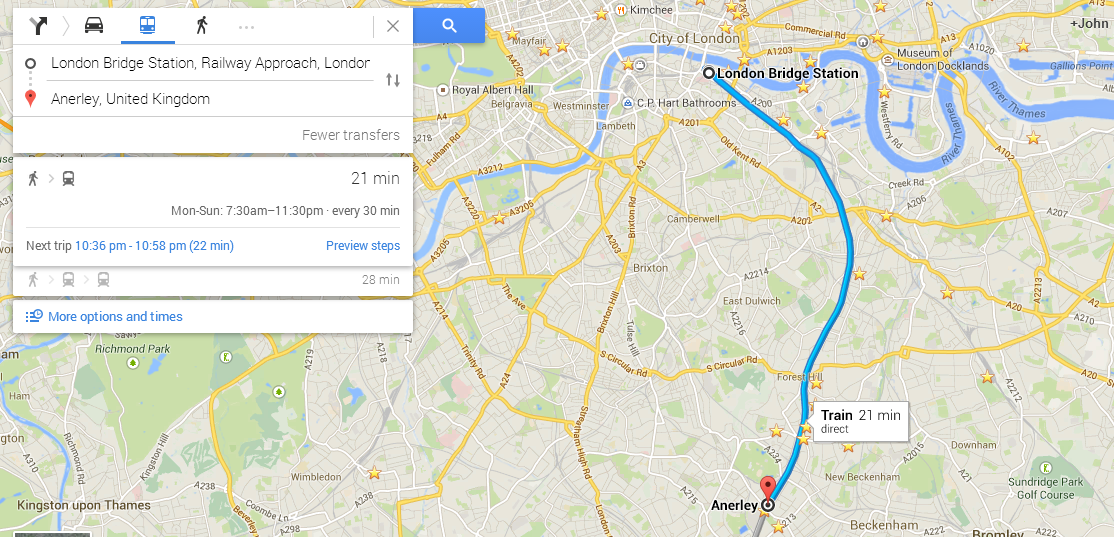This screenshot has width=1114, height=537.
Task: Click the blue search button
Action: click(449, 26)
